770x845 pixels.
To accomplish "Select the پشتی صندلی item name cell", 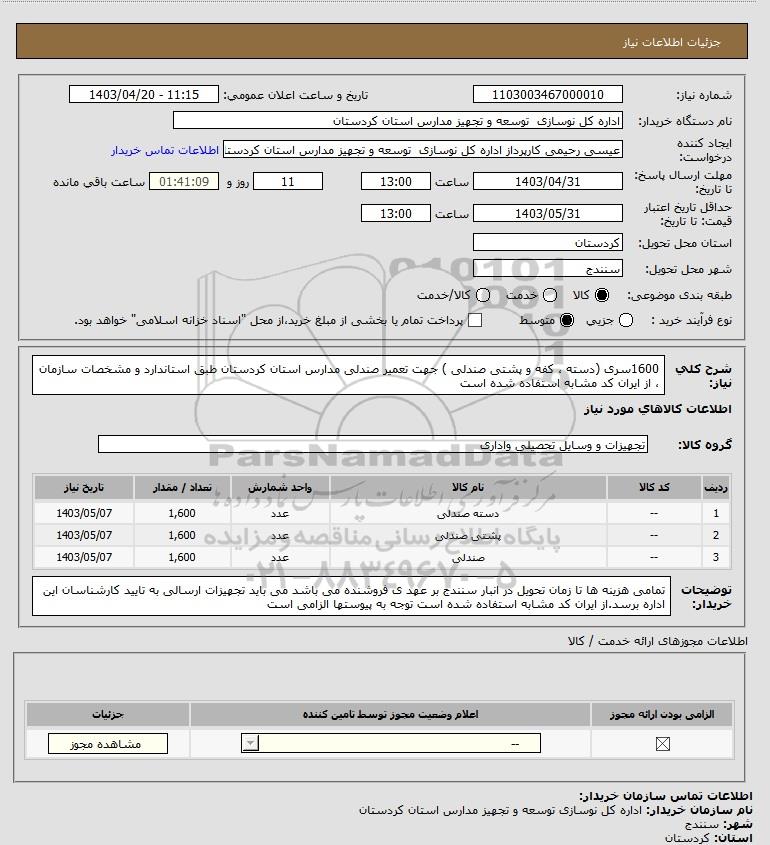I will tap(468, 536).
